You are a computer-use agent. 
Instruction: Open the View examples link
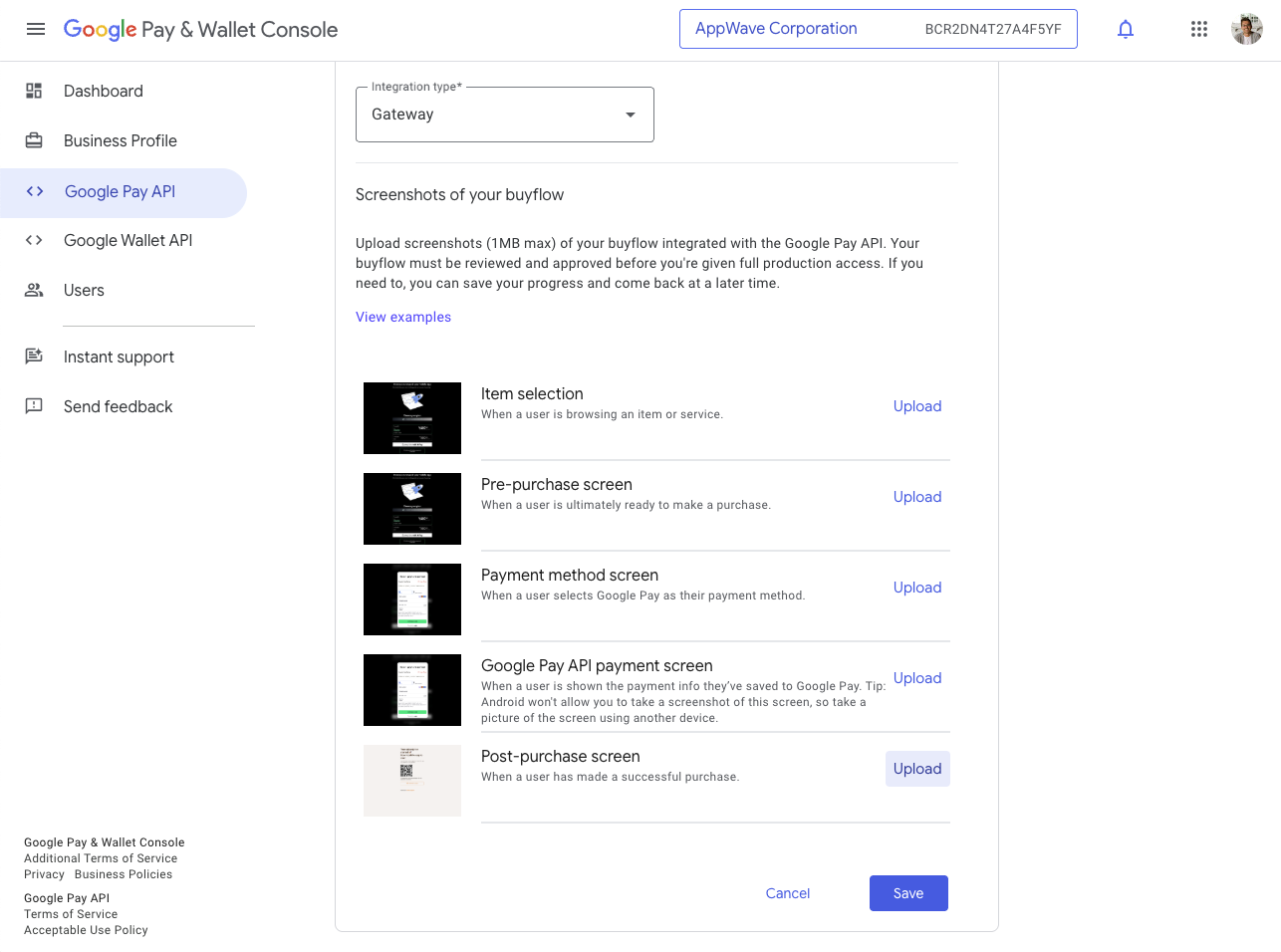click(x=403, y=317)
